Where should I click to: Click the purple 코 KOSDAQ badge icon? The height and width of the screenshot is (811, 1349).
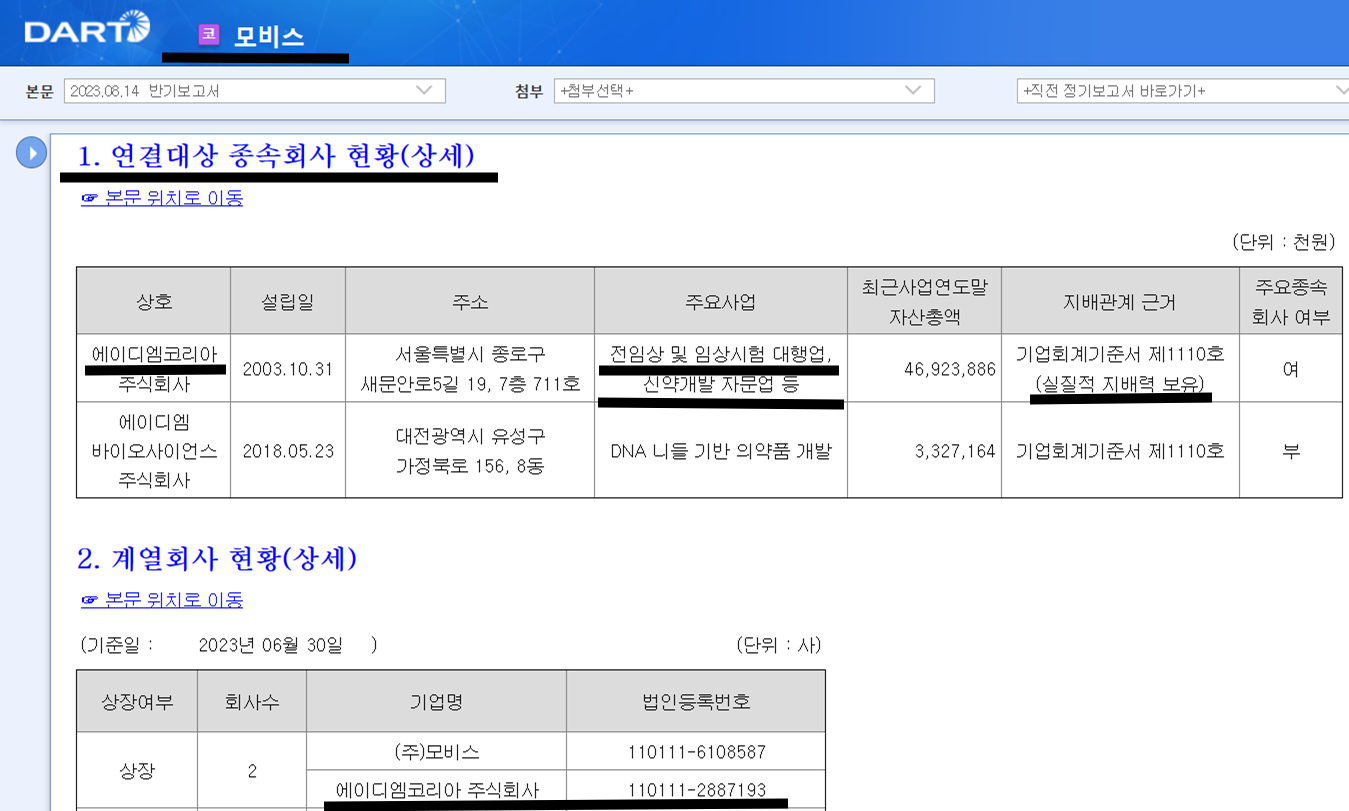[x=208, y=34]
